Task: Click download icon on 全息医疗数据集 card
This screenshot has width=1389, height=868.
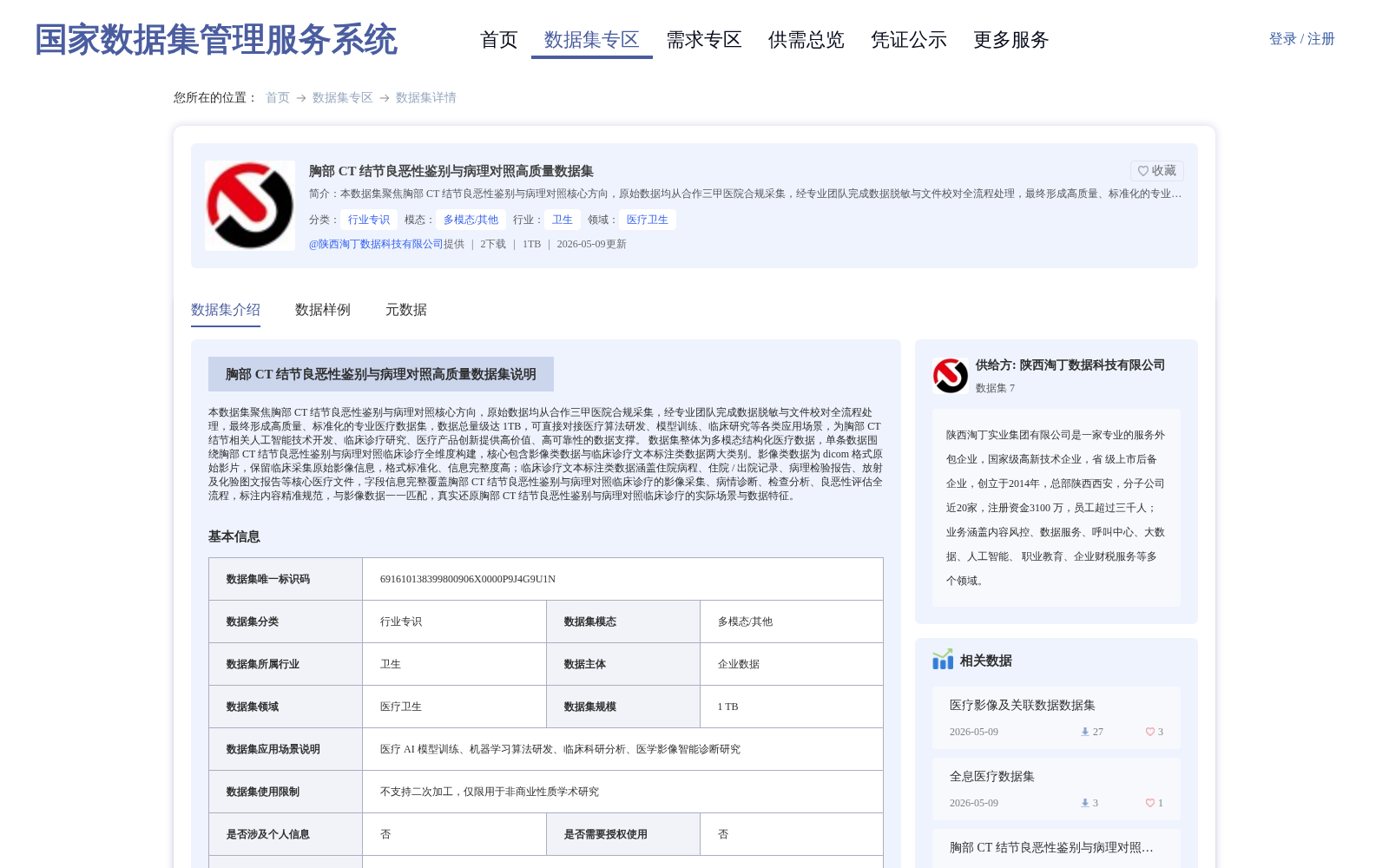Action: click(1084, 803)
